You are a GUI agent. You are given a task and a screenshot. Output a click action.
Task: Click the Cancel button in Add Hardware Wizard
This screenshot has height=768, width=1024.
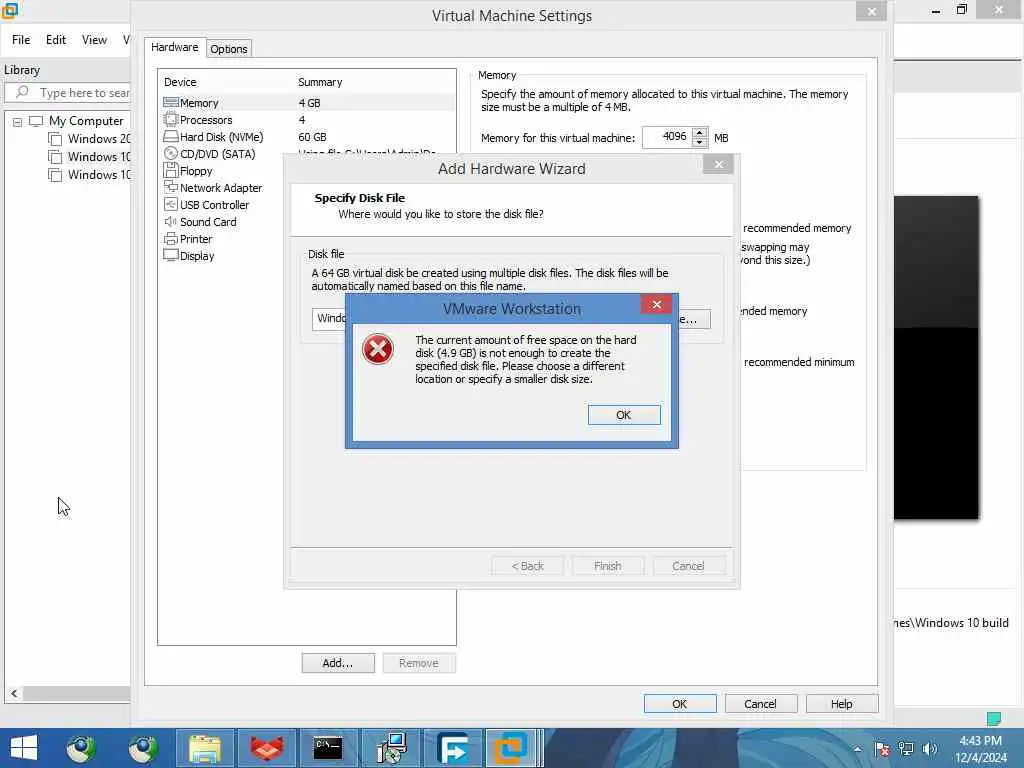688,566
